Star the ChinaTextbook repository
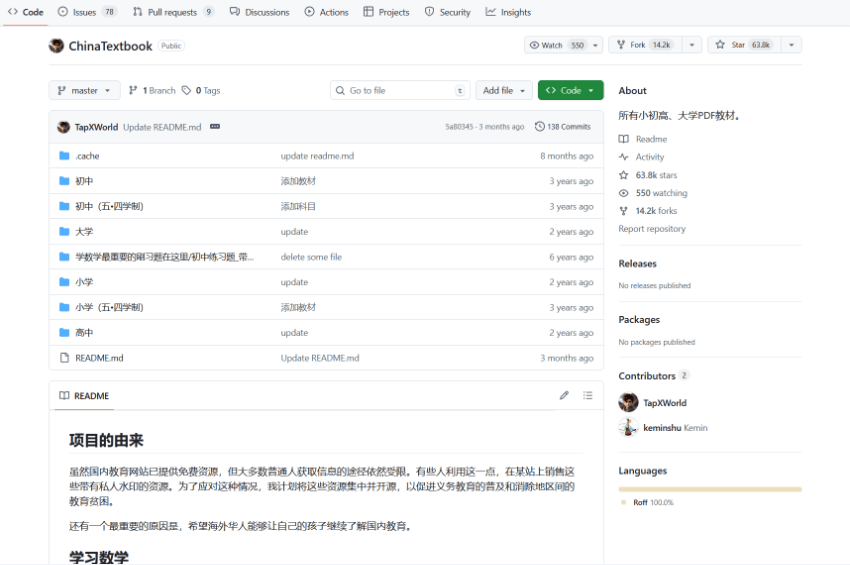 pos(744,45)
